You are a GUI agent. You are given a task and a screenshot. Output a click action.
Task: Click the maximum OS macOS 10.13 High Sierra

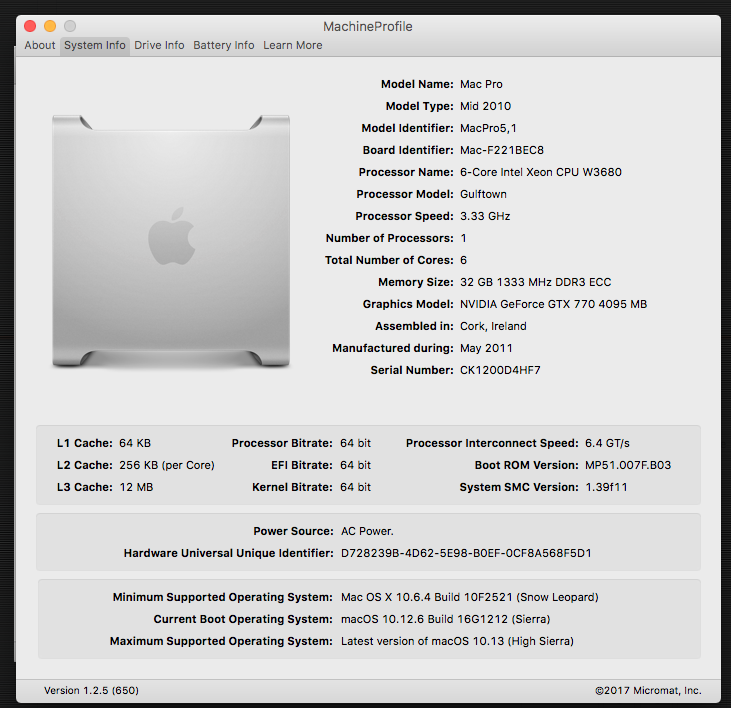457,641
